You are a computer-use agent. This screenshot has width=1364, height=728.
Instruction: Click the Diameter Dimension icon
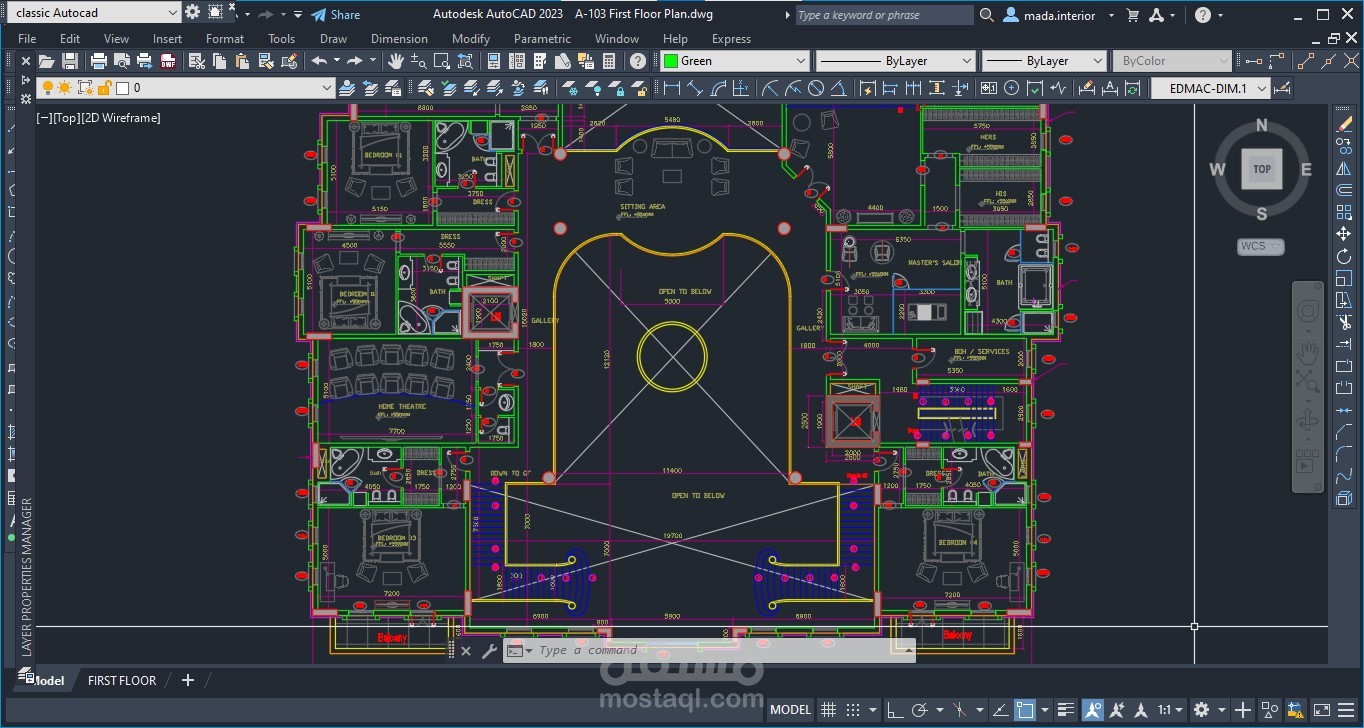[x=816, y=88]
